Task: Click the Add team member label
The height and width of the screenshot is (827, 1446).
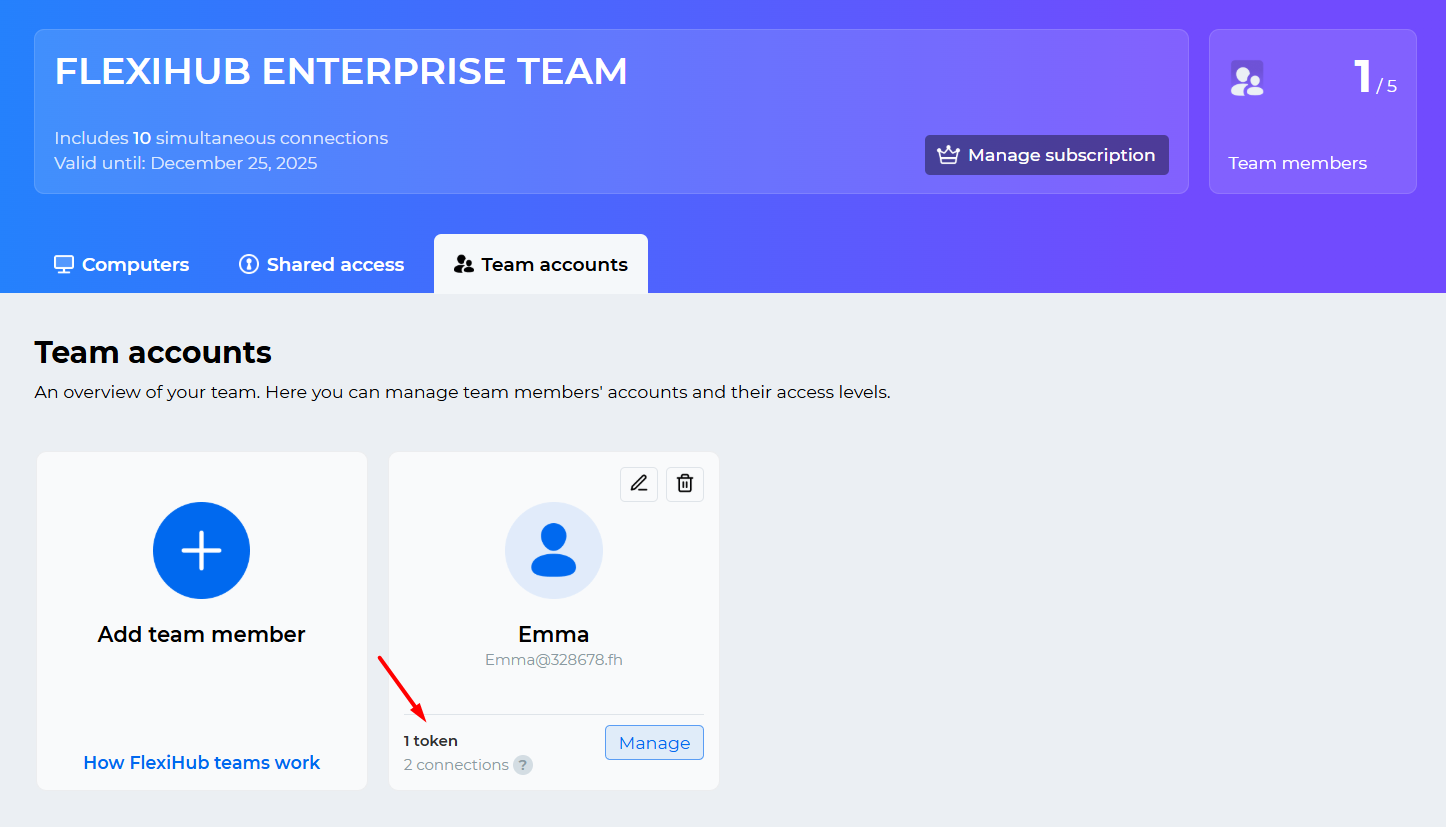Action: tap(201, 634)
